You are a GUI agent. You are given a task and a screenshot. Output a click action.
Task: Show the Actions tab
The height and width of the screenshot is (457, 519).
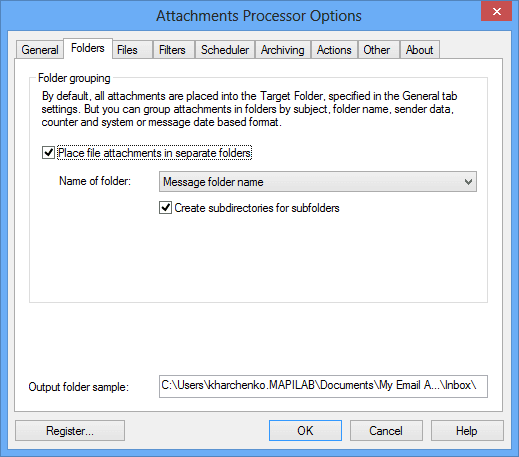click(334, 50)
